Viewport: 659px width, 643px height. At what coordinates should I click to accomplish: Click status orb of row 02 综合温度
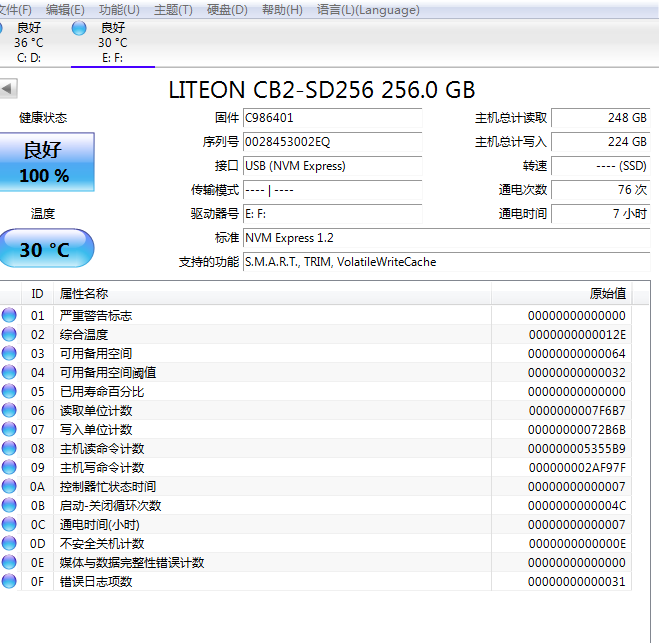click(x=9, y=334)
